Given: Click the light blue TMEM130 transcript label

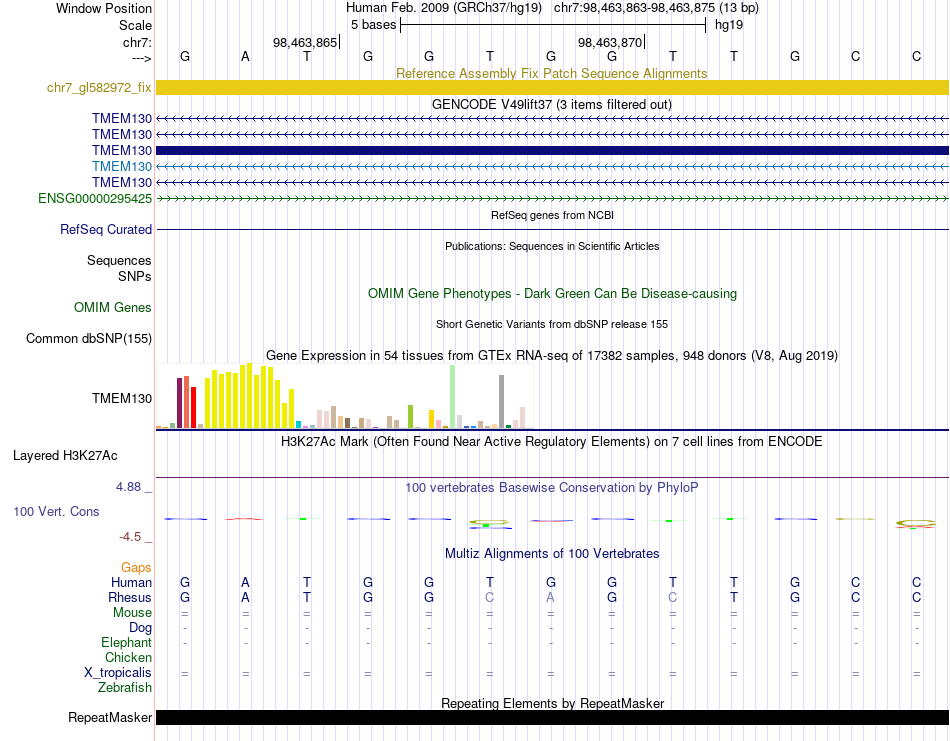Looking at the screenshot, I should 122,167.
